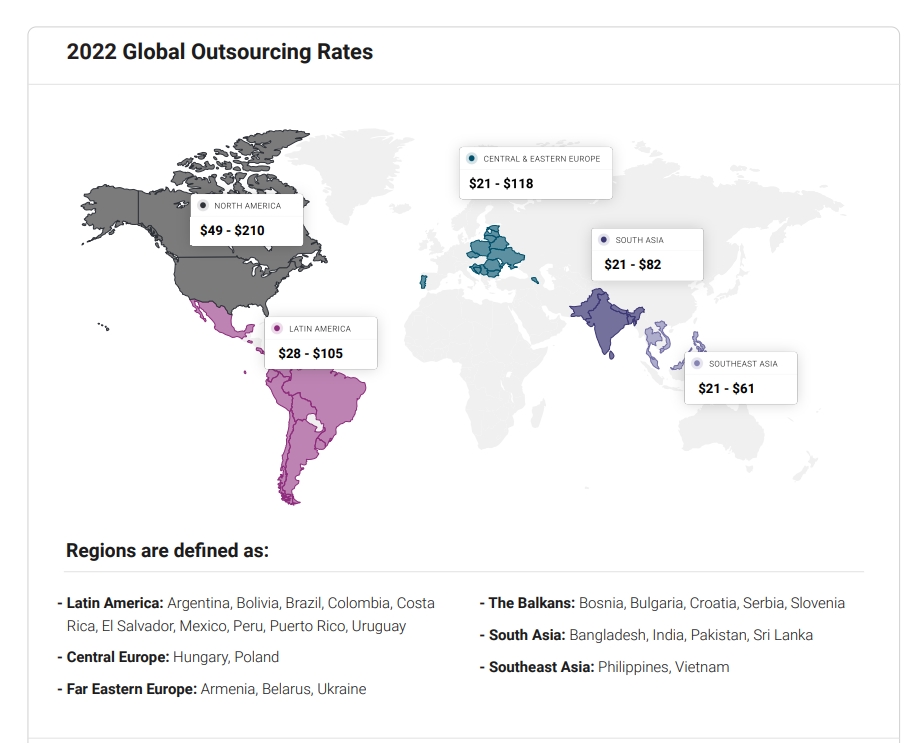Click the Latin America definition entry
This screenshot has height=743, width=917.
pyautogui.click(x=250, y=614)
